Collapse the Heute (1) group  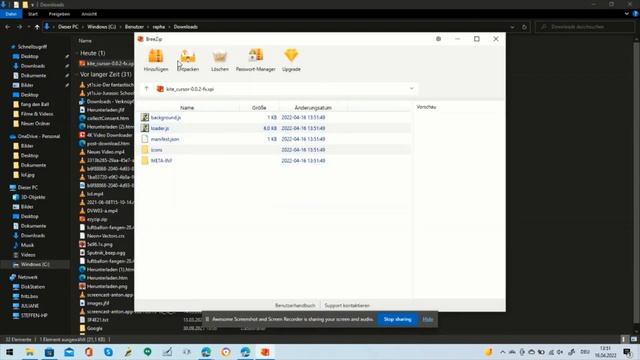coord(77,53)
